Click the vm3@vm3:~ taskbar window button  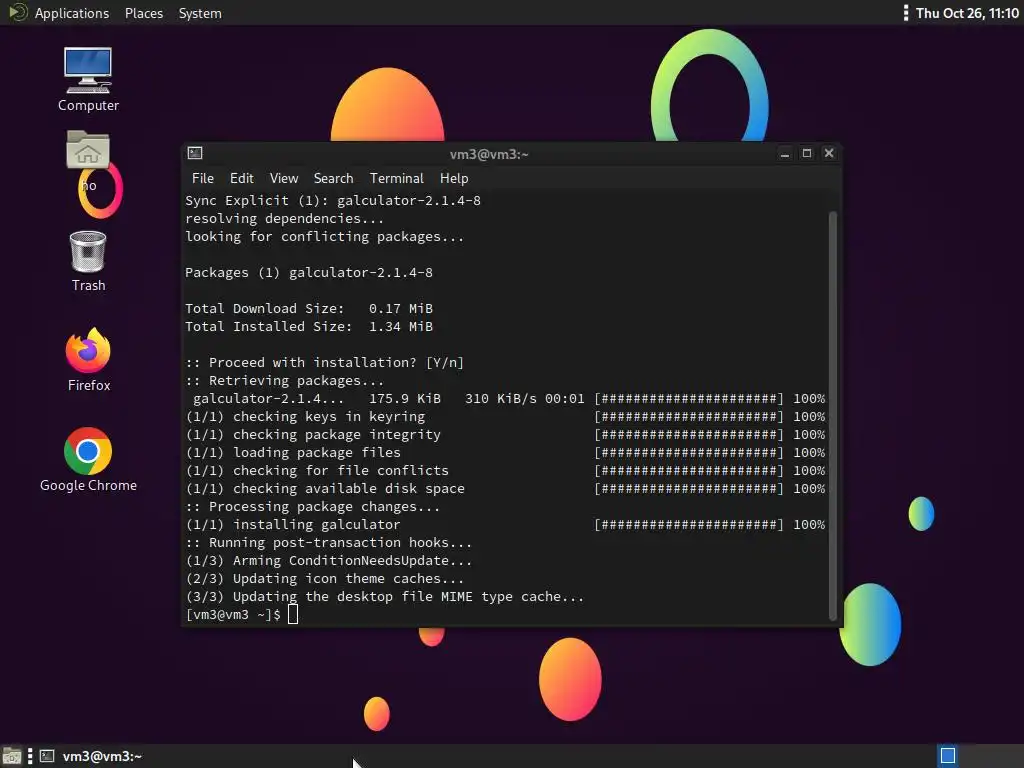pos(91,756)
